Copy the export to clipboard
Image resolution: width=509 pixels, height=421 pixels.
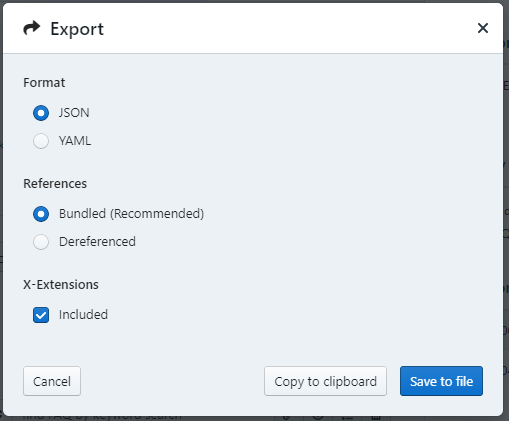(x=325, y=381)
